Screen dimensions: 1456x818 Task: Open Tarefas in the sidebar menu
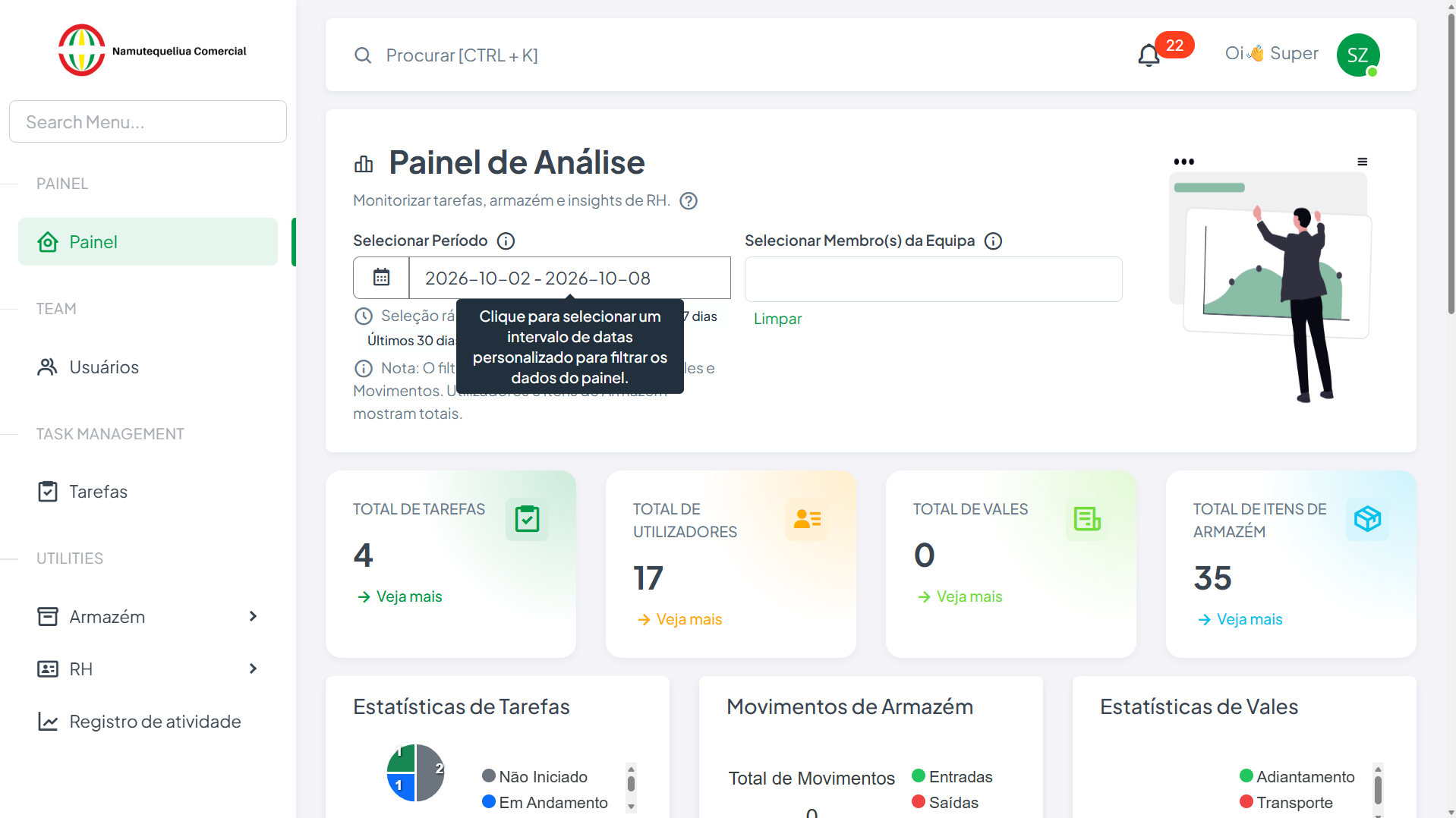148,492
